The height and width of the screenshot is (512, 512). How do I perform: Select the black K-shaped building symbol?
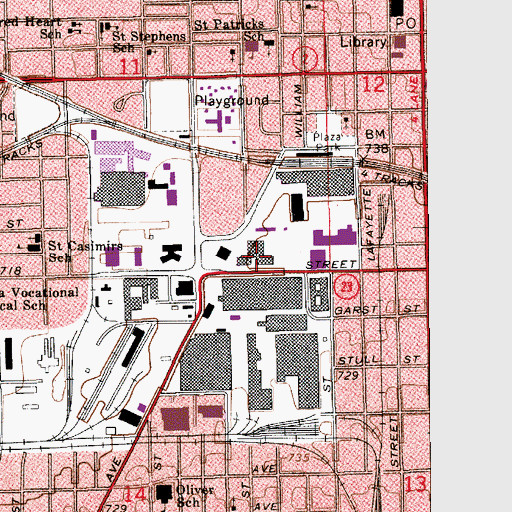pos(172,253)
